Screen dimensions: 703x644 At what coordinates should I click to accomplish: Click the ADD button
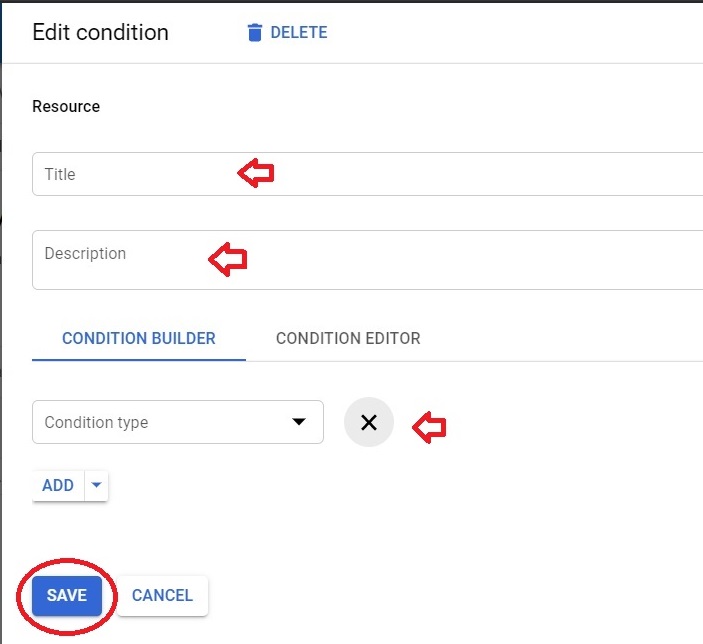click(58, 485)
